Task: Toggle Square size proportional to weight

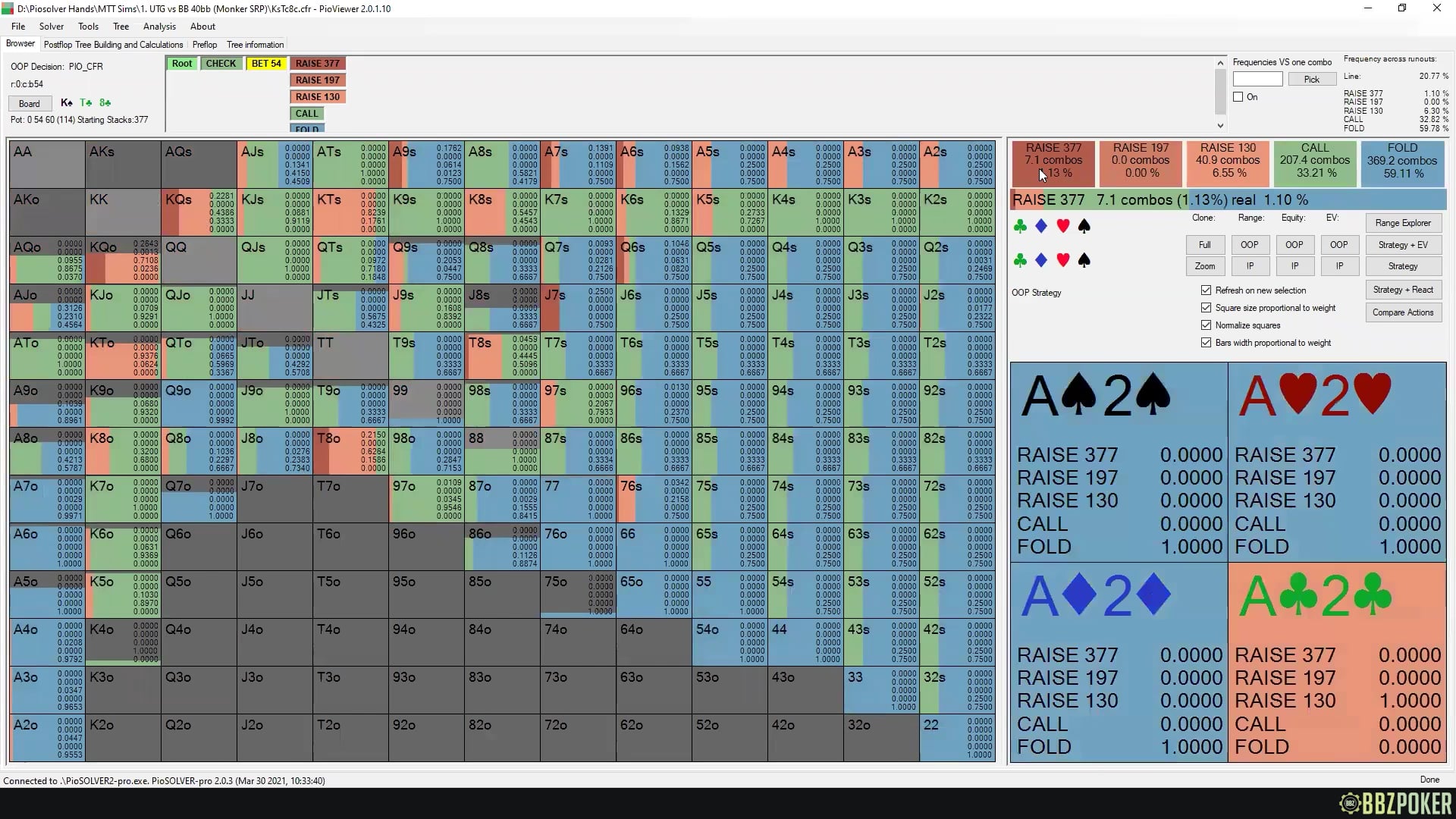Action: pyautogui.click(x=1206, y=308)
